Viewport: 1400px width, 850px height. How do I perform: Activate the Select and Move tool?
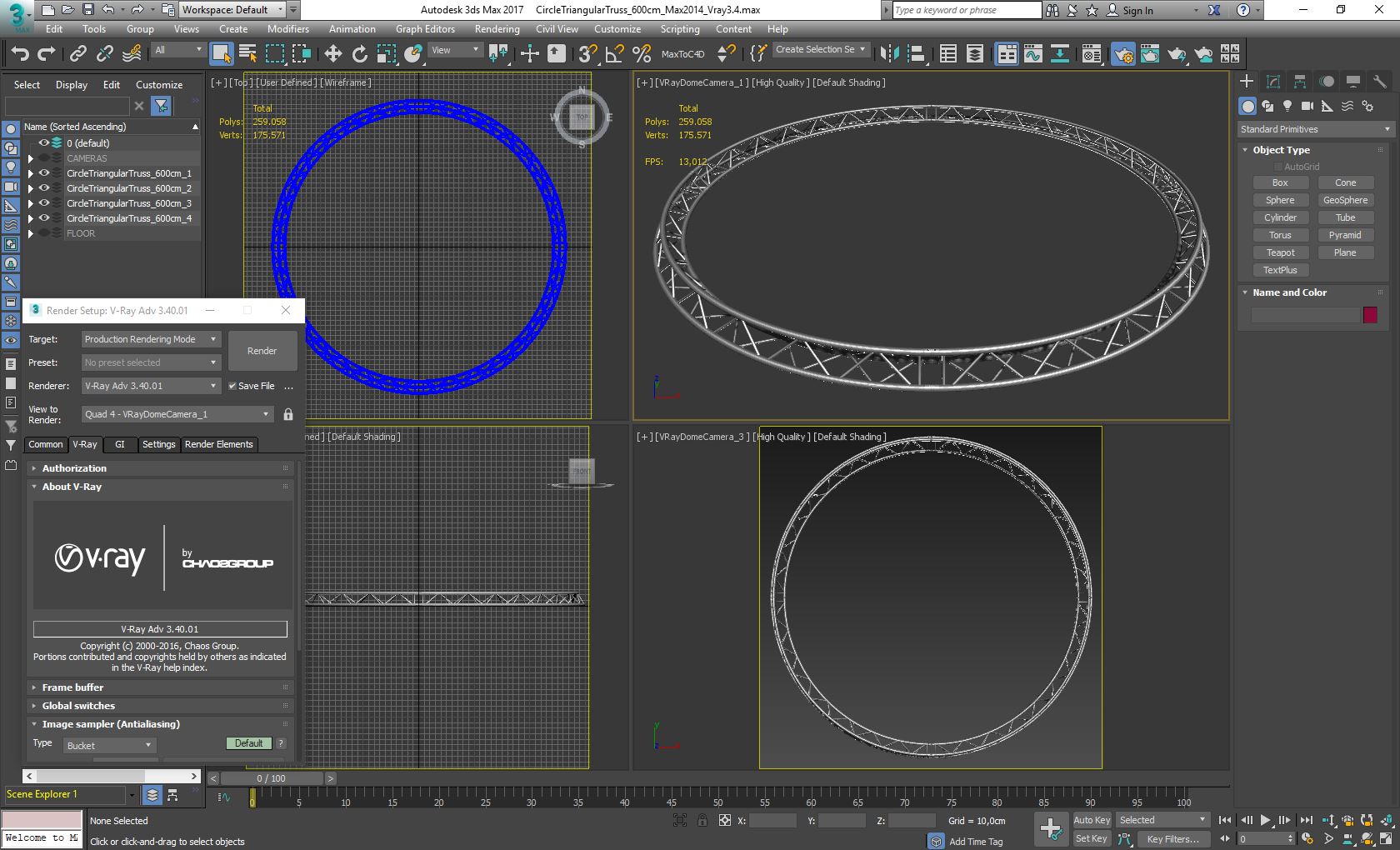332,54
